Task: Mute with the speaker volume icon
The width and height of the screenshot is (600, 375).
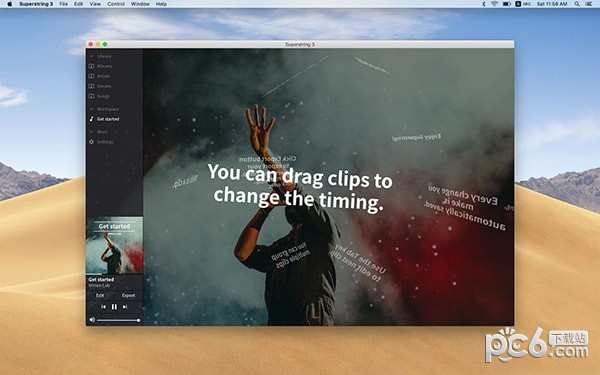Action: pyautogui.click(x=92, y=320)
